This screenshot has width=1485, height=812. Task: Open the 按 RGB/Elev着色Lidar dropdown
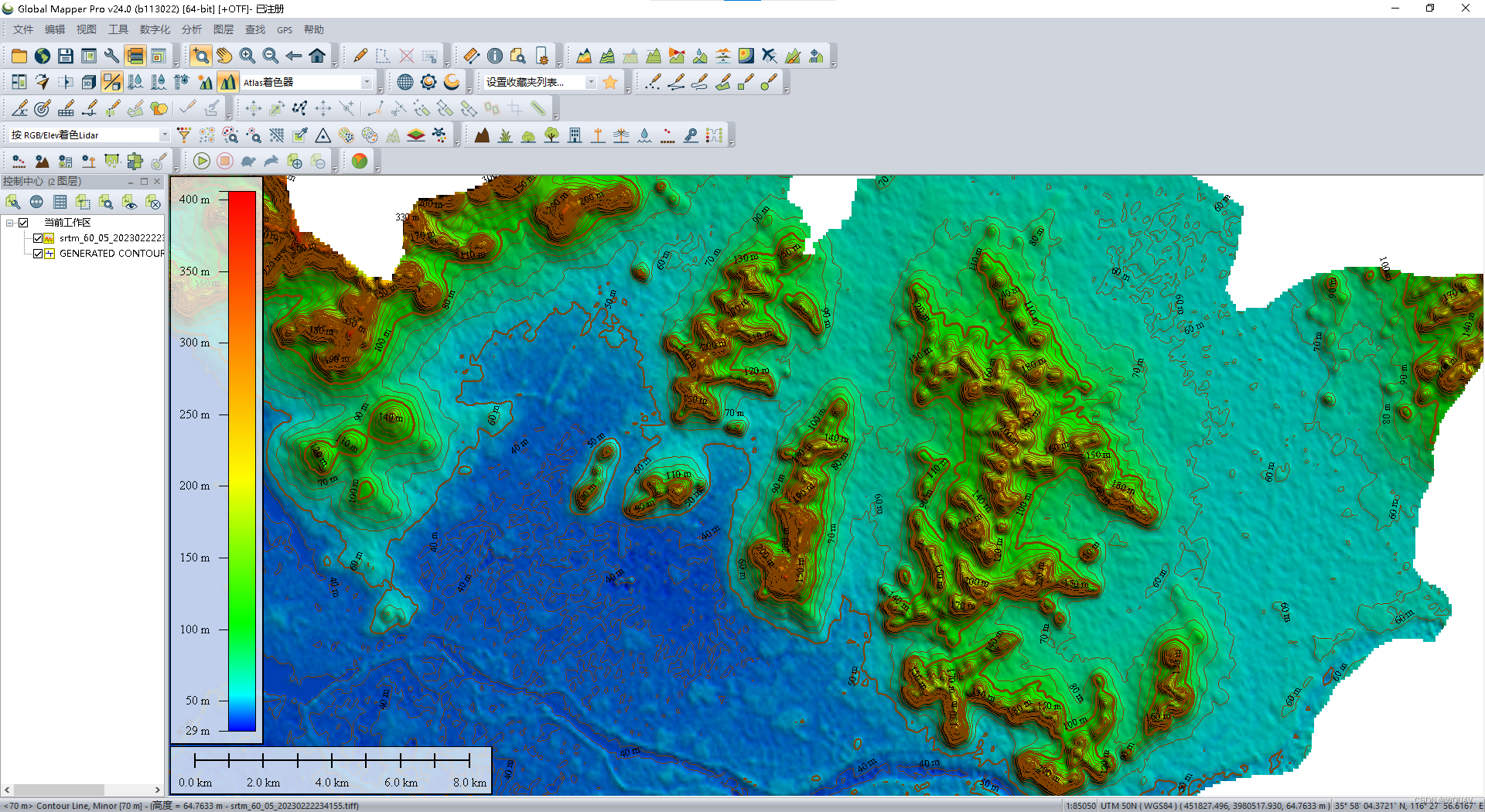(x=164, y=135)
